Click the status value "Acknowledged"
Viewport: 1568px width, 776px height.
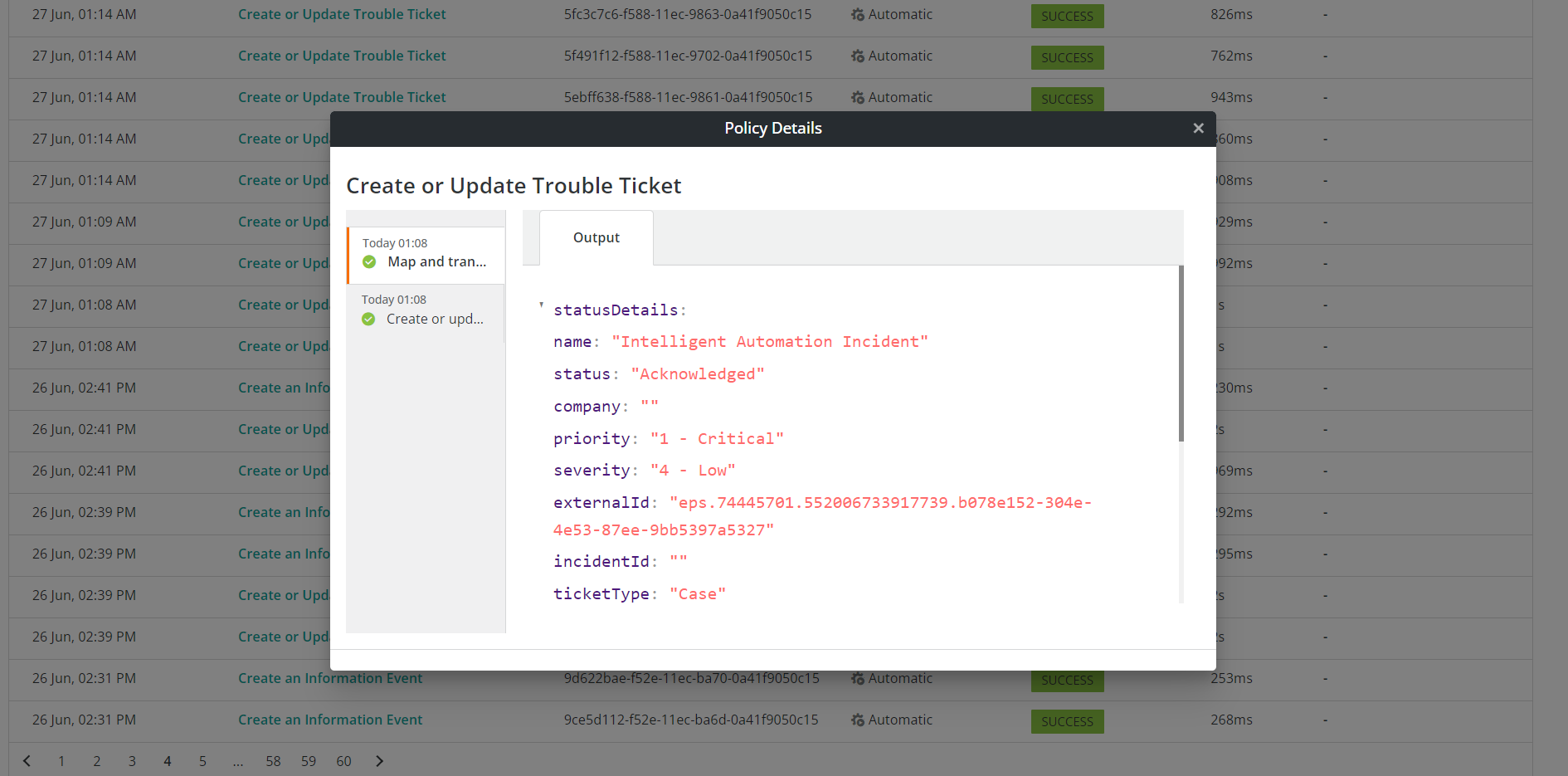click(698, 374)
